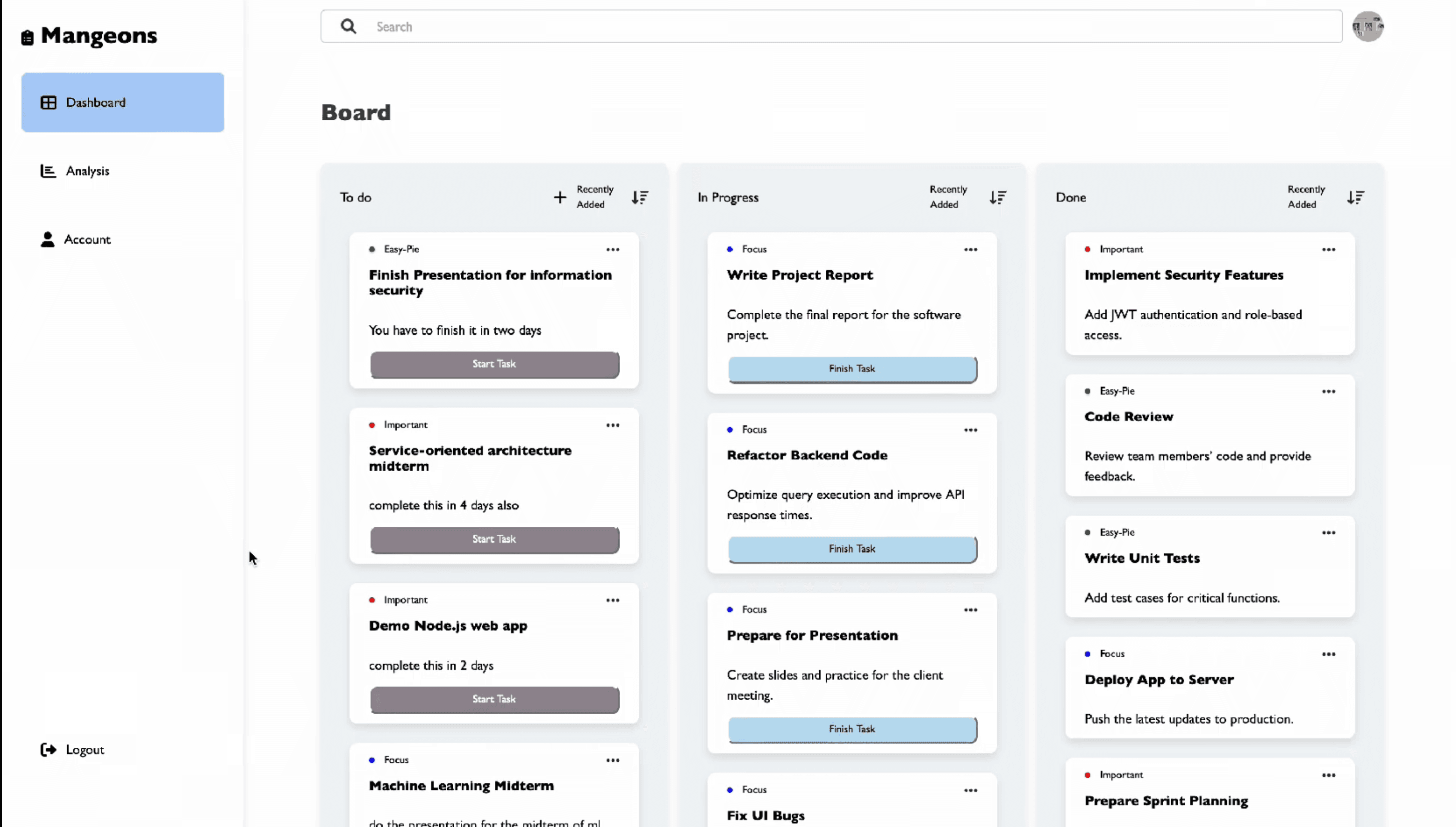Open options for Machine Learning Midterm

tap(612, 760)
